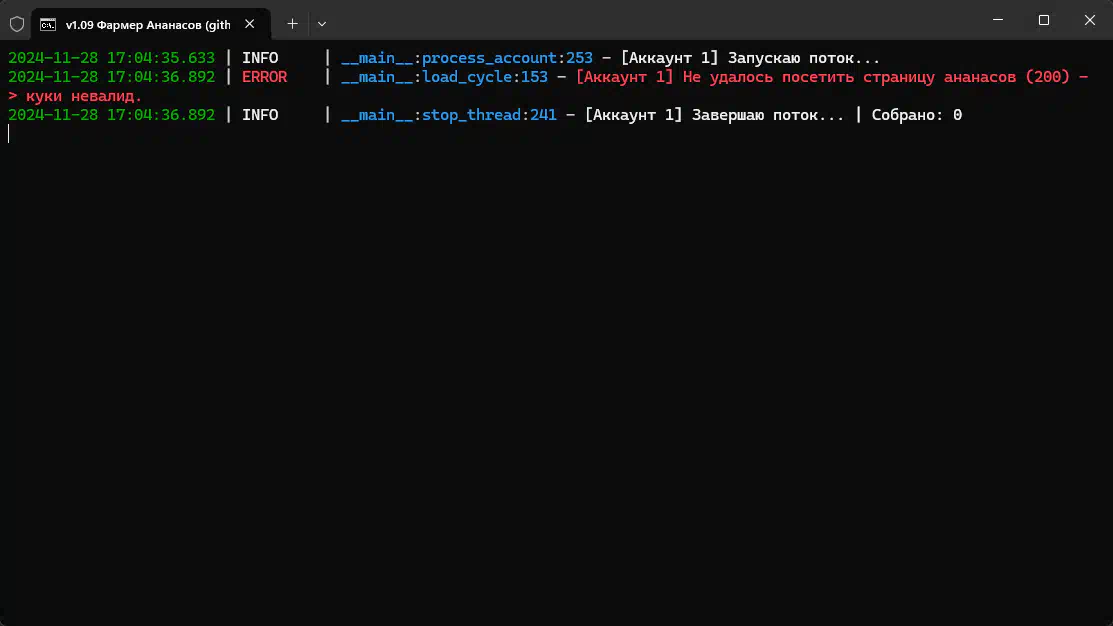The image size is (1113, 626).
Task: Click 'Не удалось посетить страницу ананасов' error text
Action: (x=851, y=77)
